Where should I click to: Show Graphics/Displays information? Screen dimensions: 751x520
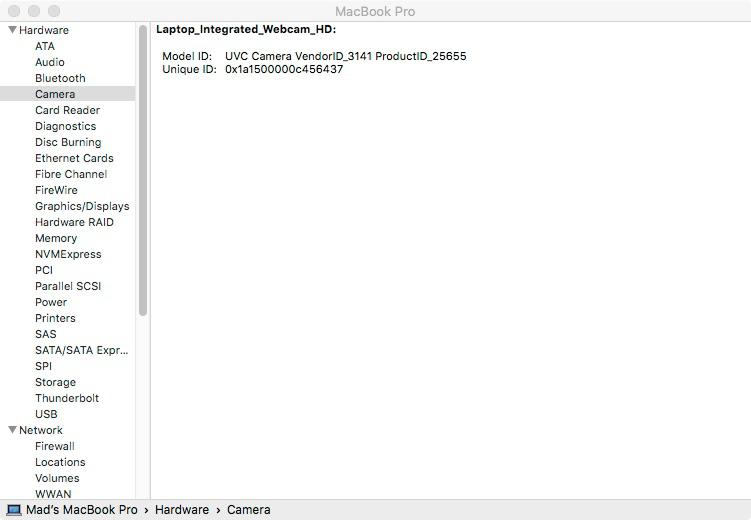82,206
